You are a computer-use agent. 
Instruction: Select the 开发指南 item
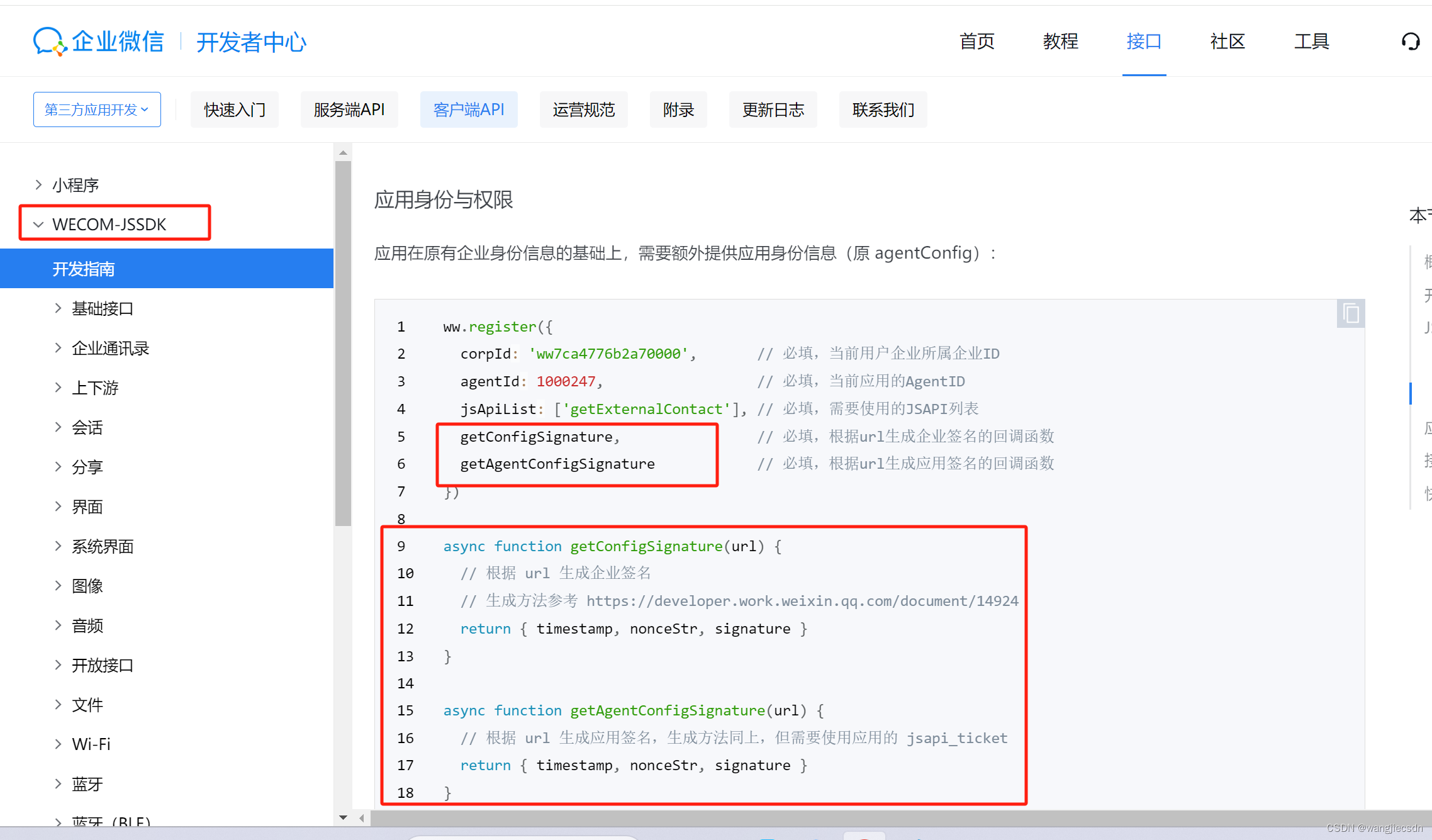167,269
